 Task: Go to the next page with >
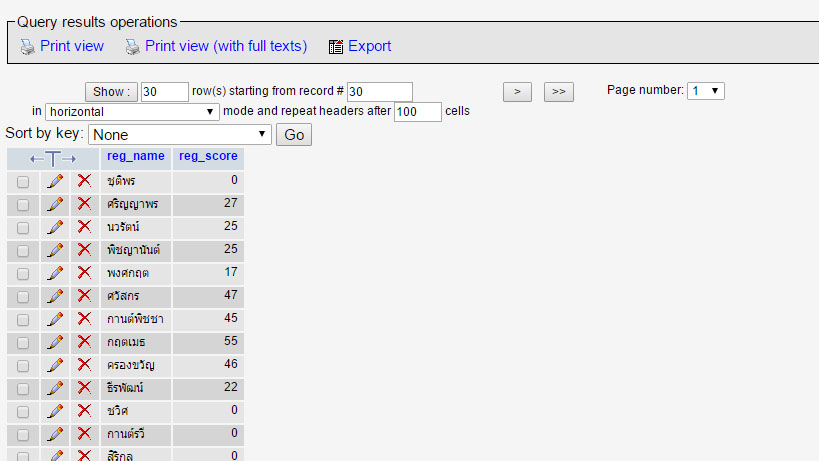click(517, 92)
